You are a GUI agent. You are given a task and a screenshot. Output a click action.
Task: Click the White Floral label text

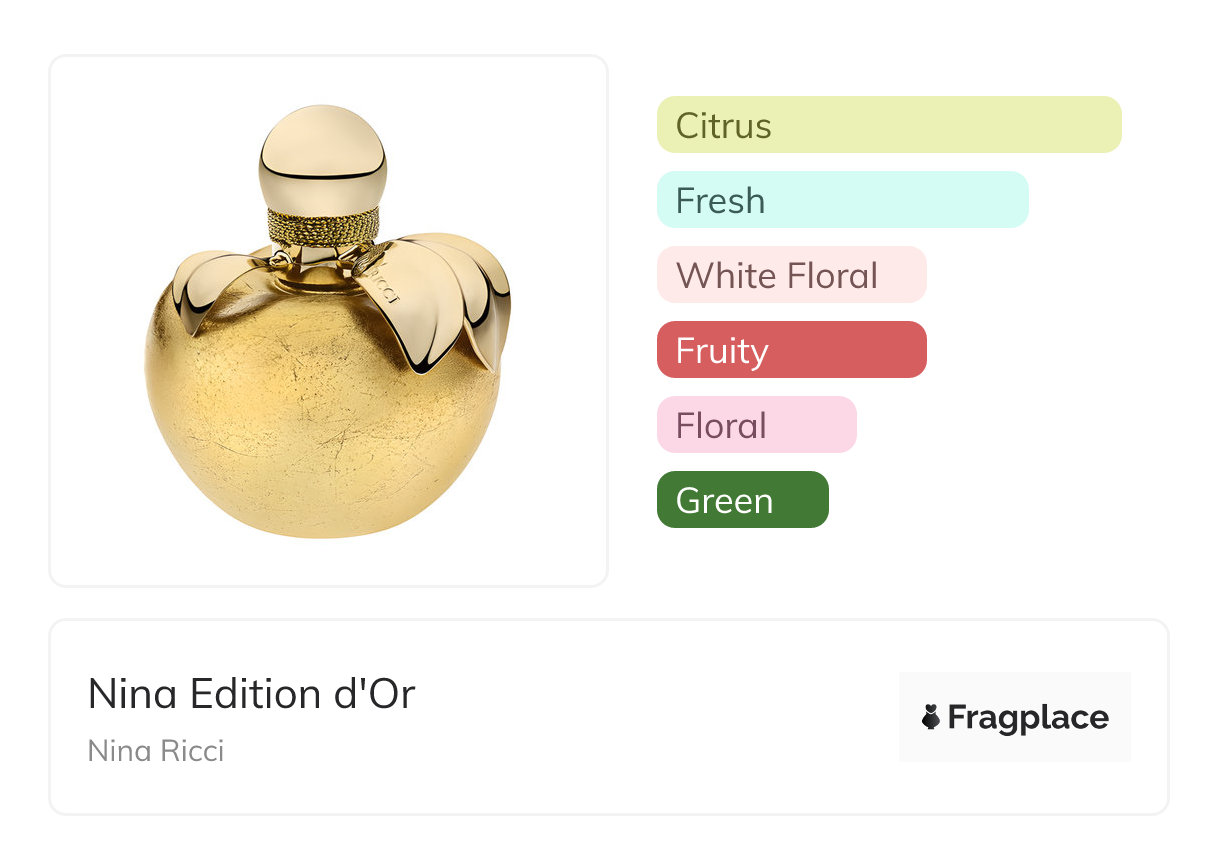click(777, 276)
